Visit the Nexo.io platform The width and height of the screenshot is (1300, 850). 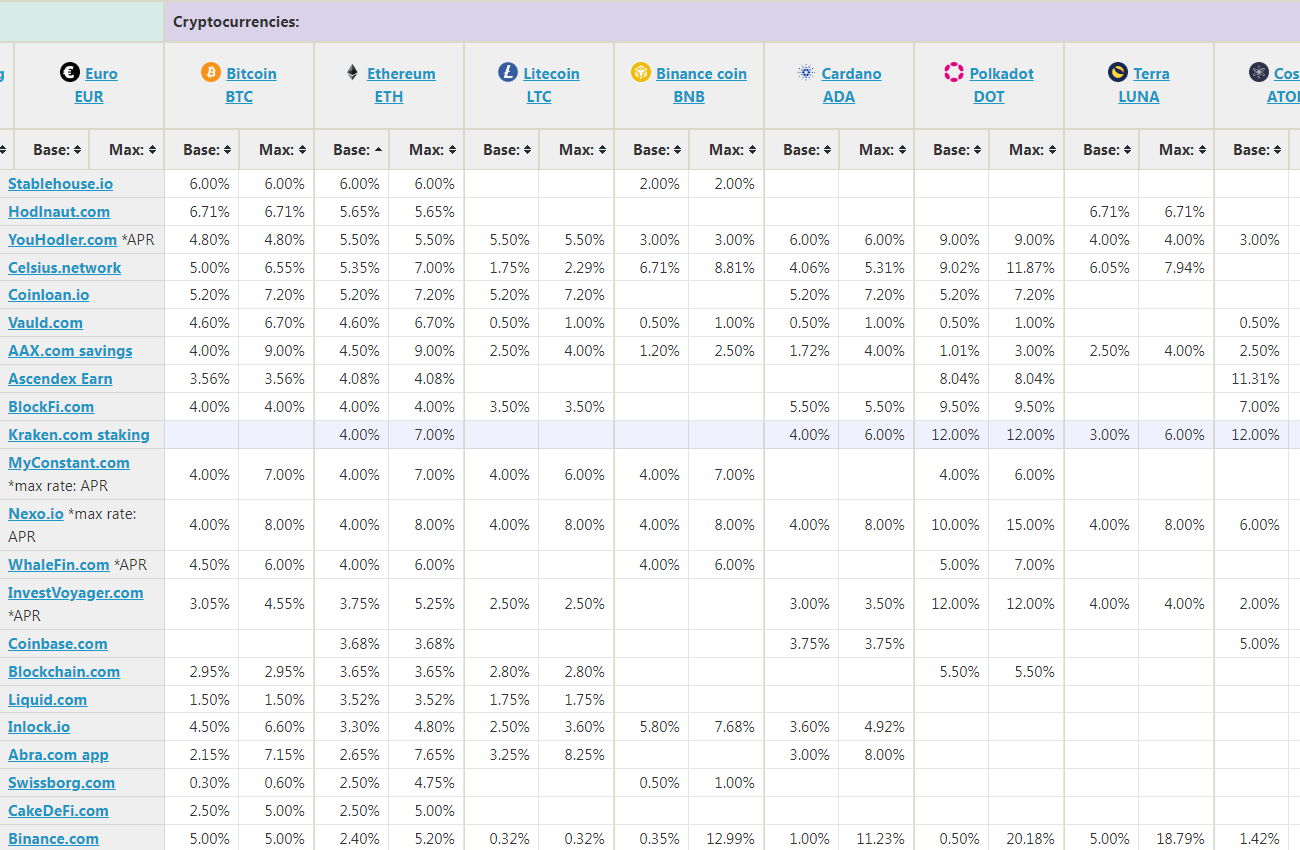coord(36,512)
